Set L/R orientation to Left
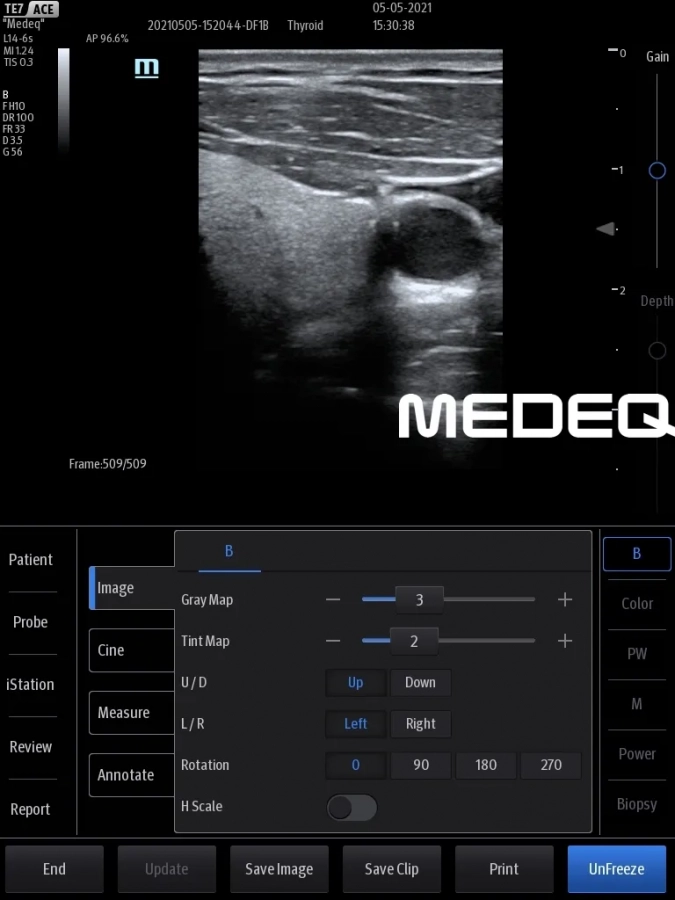 pyautogui.click(x=355, y=724)
